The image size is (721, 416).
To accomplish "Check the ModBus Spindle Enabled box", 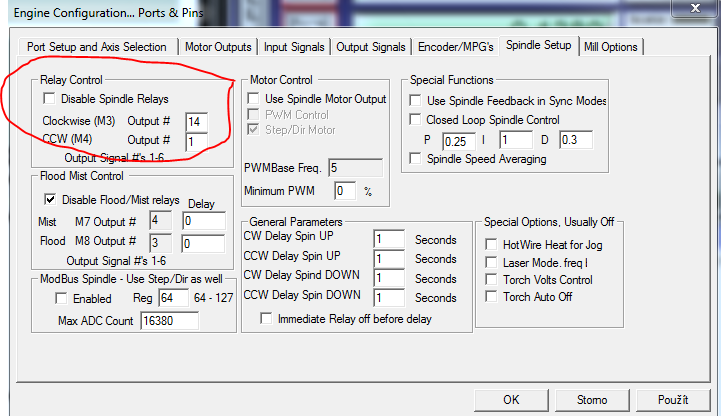I will click(62, 299).
